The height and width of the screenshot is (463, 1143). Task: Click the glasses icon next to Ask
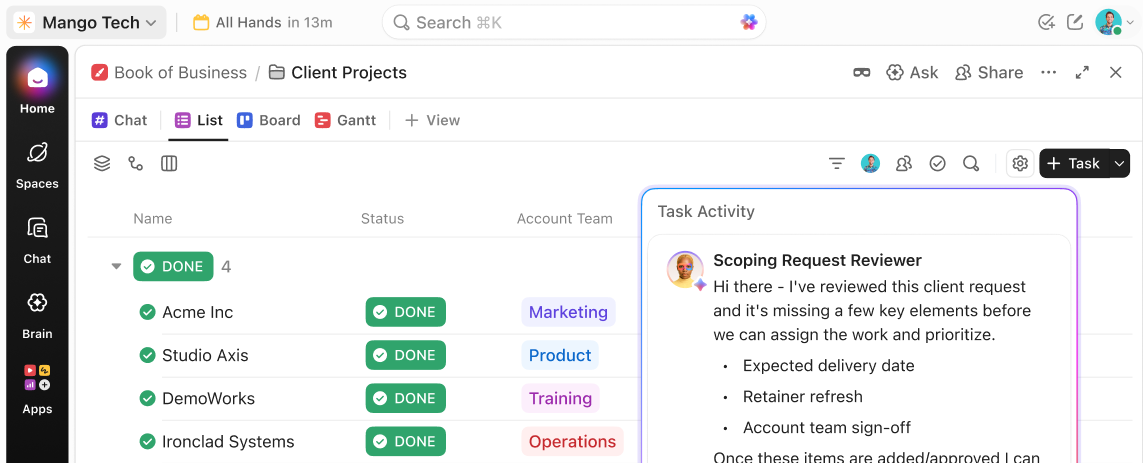pos(862,72)
